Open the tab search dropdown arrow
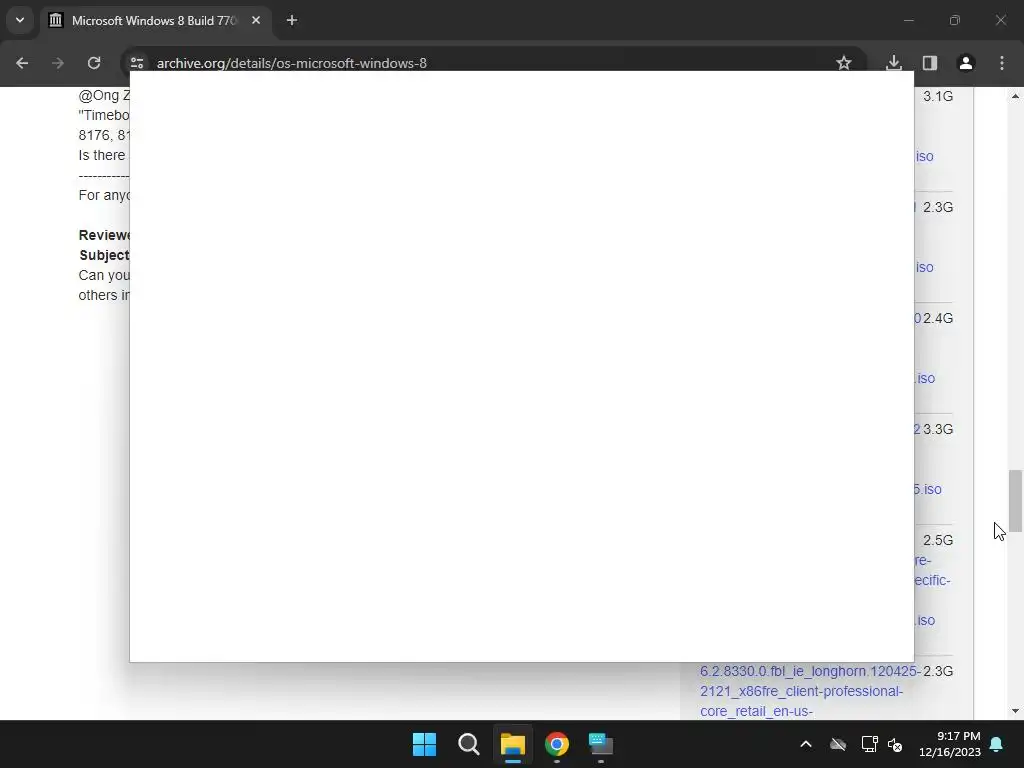This screenshot has height=768, width=1024. coord(20,20)
